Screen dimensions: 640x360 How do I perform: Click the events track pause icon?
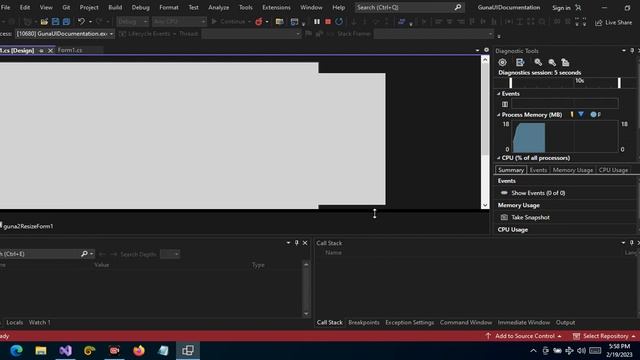tap(505, 104)
